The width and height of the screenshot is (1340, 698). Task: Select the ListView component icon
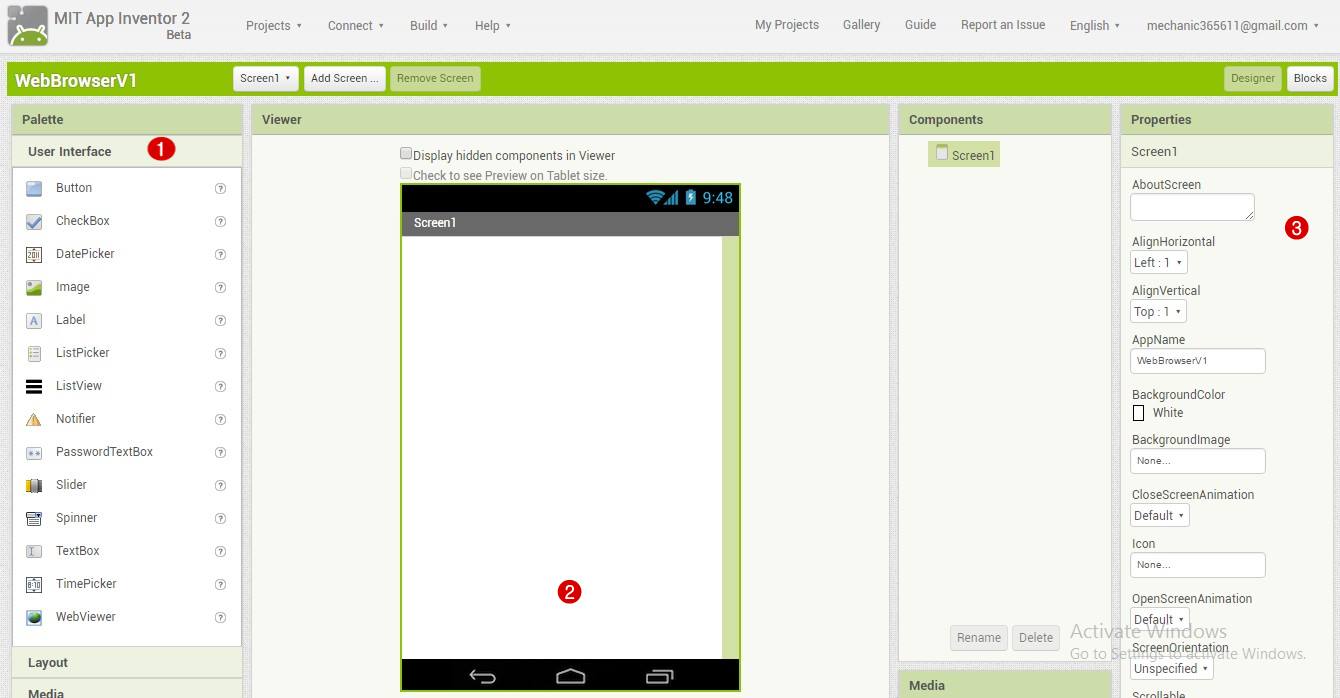point(34,386)
